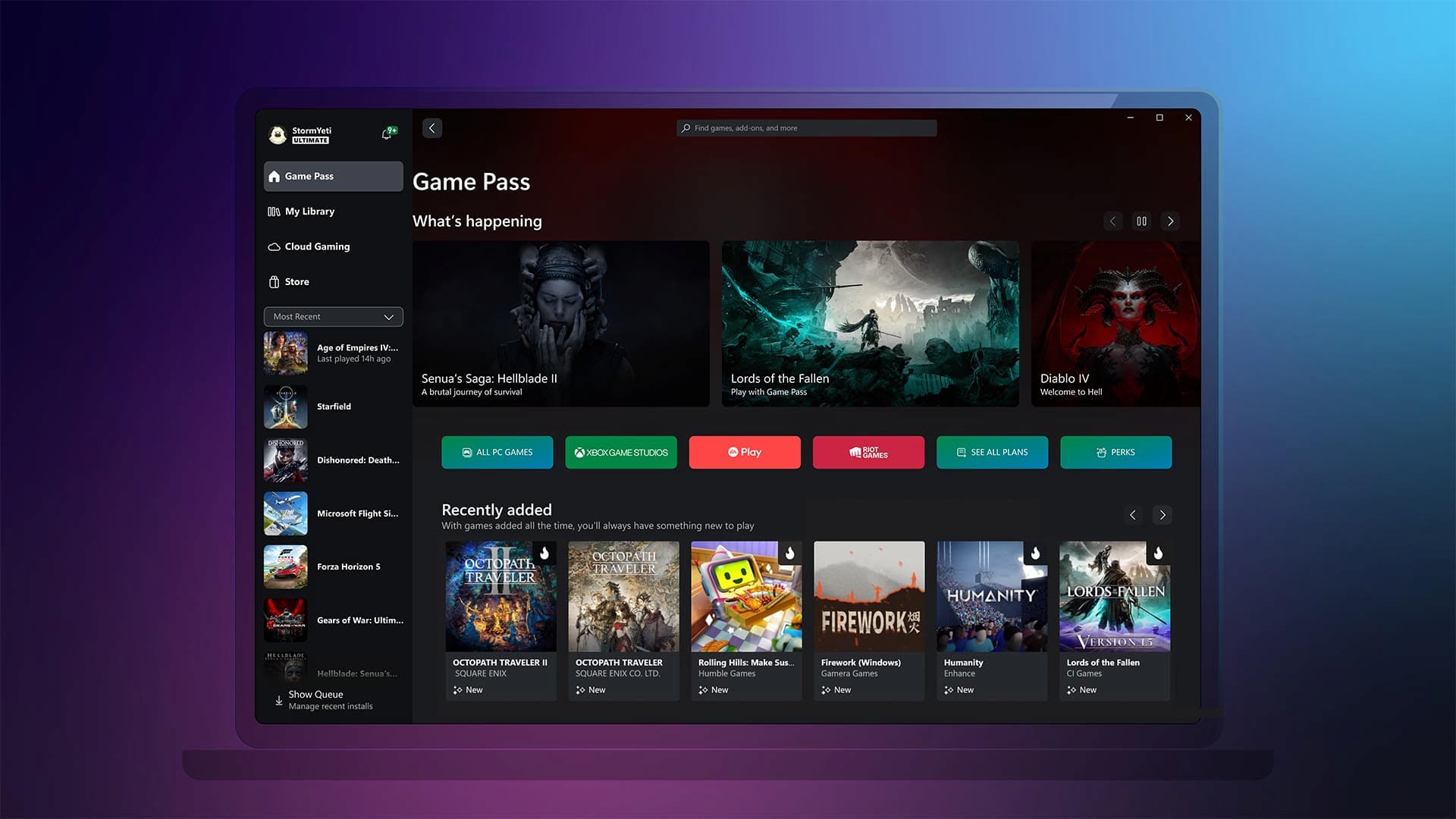Click flame icon on Lords of the Fallen tile

point(1158,553)
